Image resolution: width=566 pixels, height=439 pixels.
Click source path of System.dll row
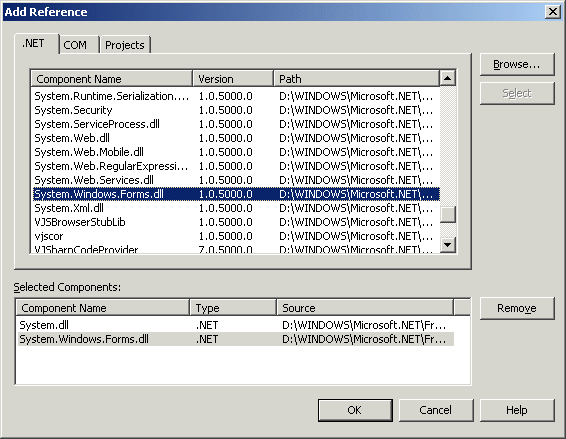click(x=364, y=325)
